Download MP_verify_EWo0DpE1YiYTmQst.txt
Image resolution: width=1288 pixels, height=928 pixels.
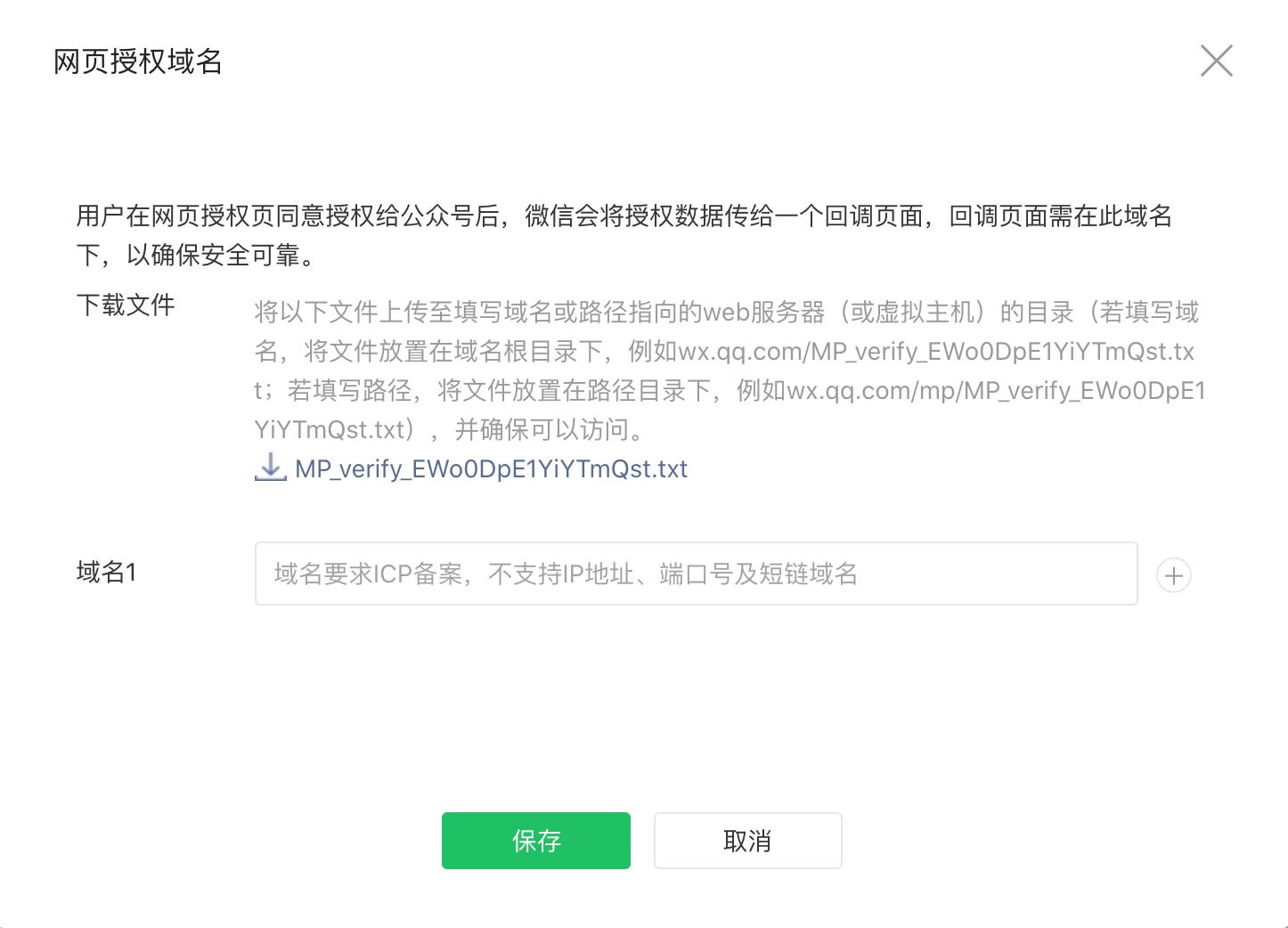pyautogui.click(x=490, y=468)
